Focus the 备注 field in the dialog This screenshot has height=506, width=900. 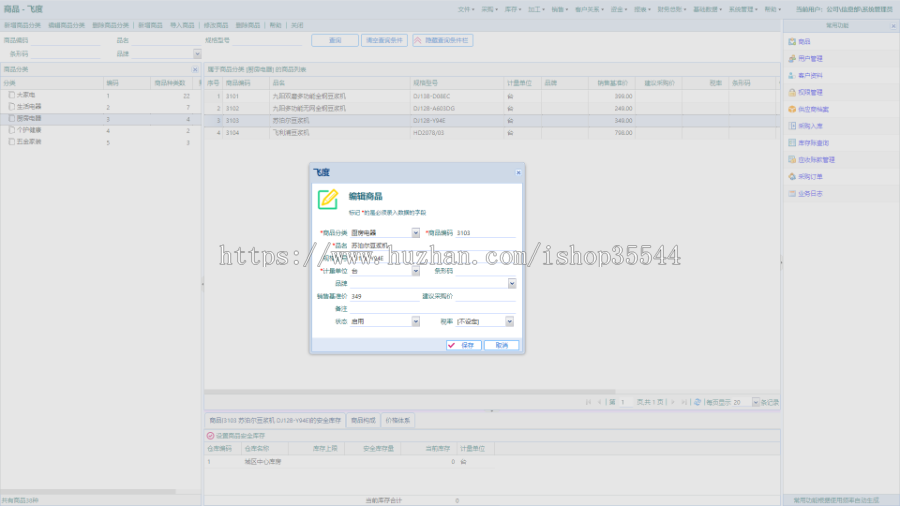[x=433, y=309]
